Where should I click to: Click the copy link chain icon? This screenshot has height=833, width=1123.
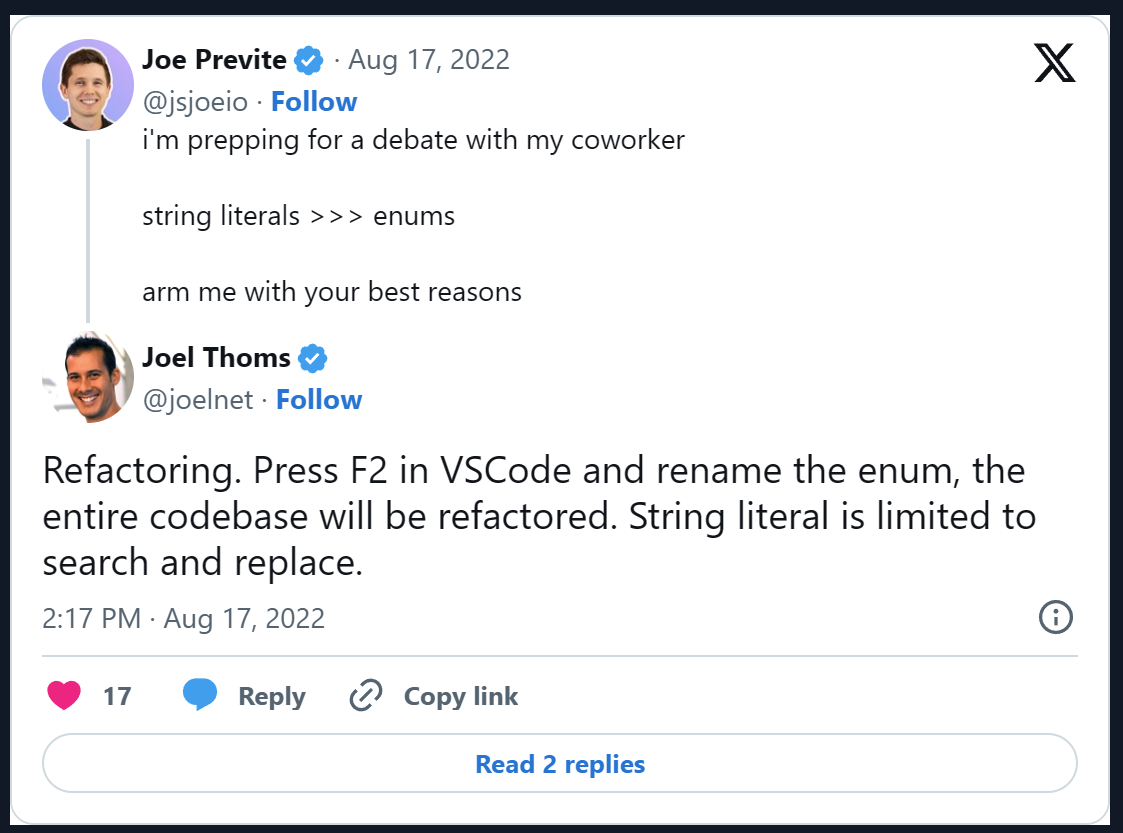coord(366,696)
